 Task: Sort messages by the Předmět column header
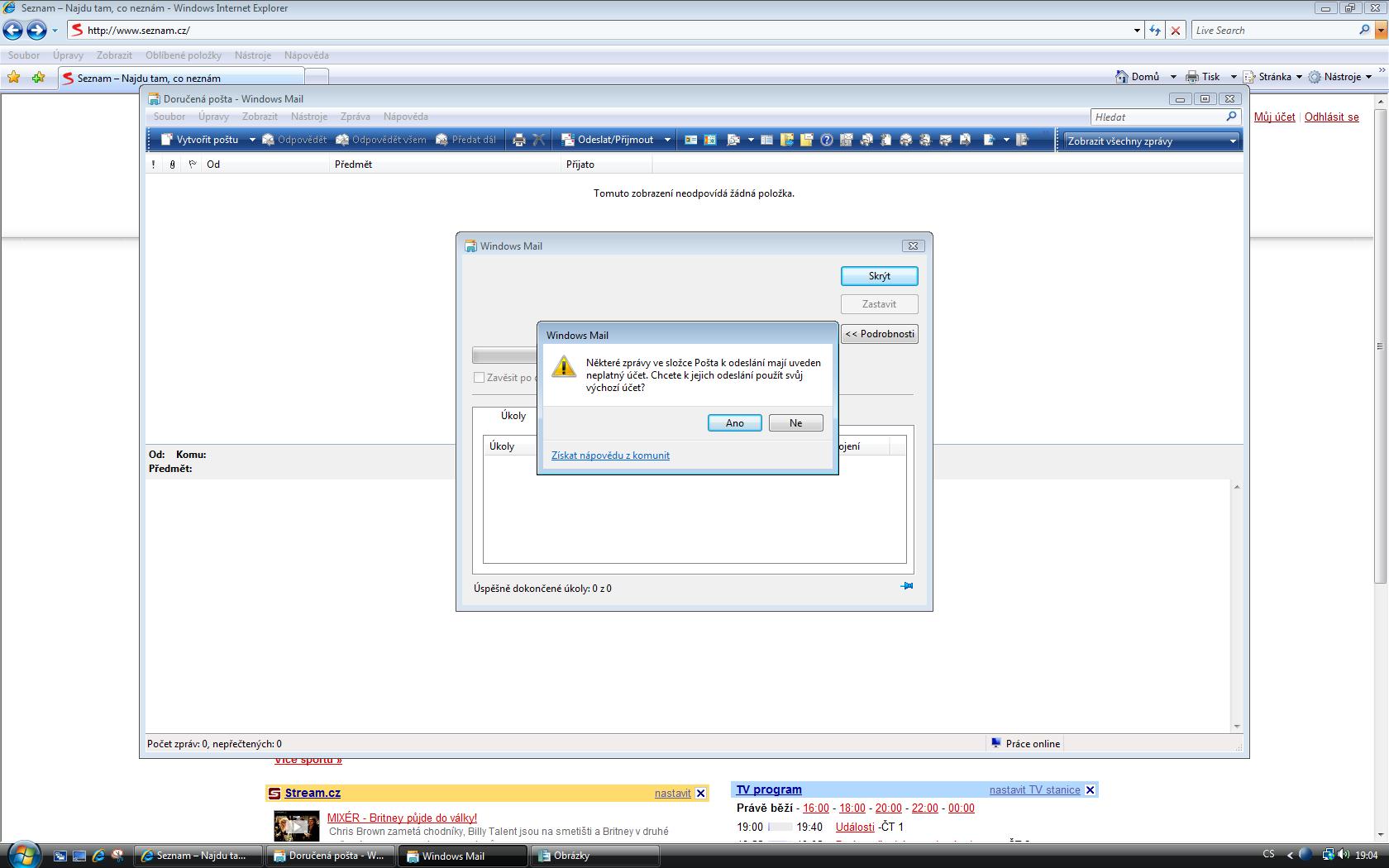[445, 165]
